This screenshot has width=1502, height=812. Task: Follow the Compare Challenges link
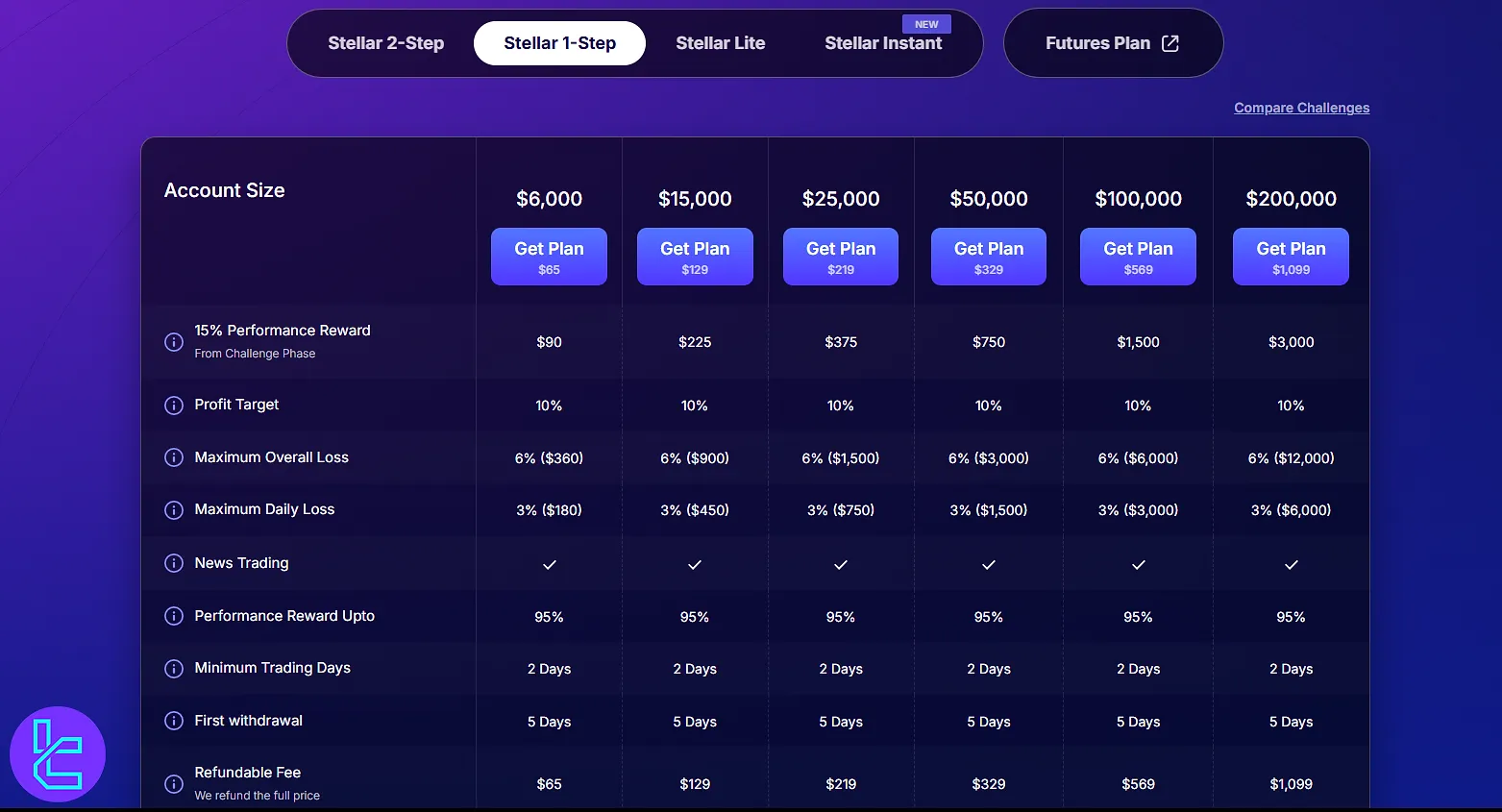[1301, 108]
